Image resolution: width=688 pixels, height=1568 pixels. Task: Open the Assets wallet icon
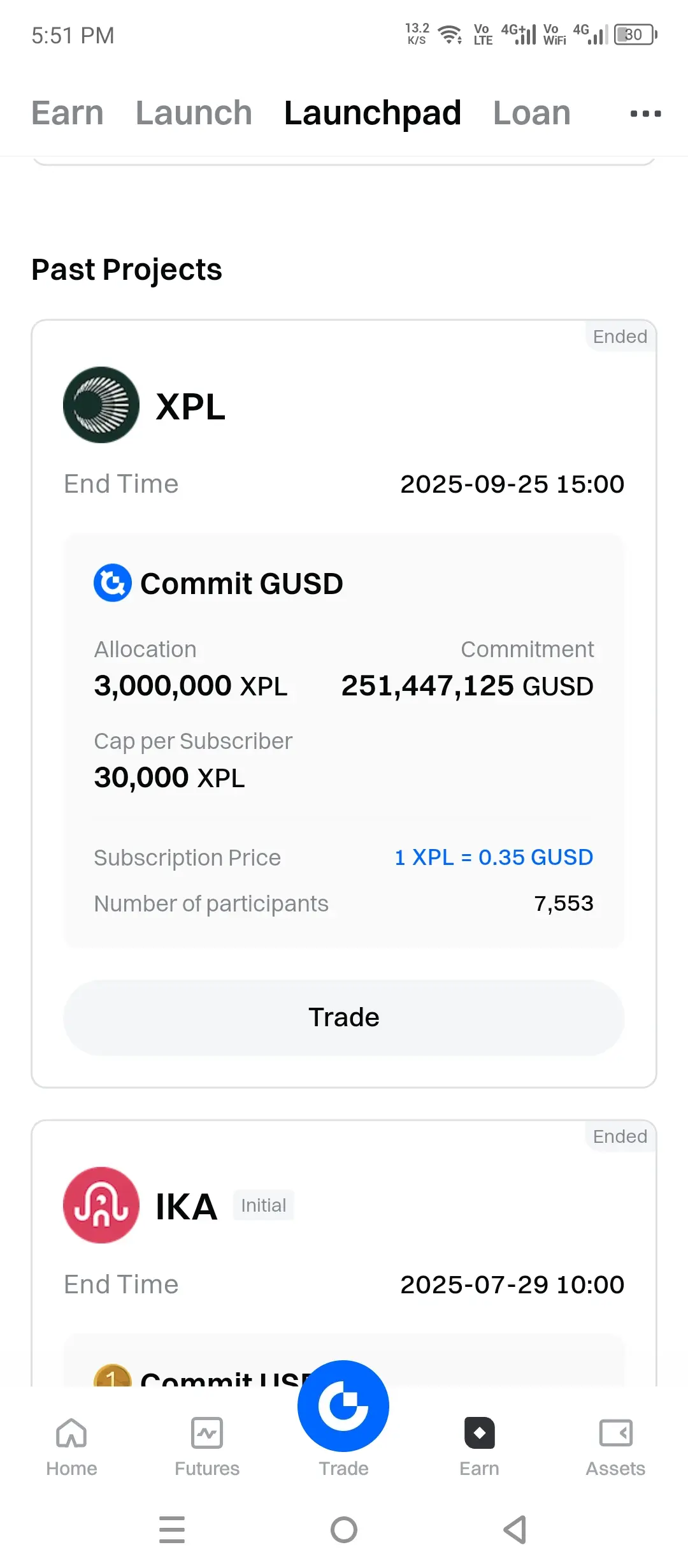[x=615, y=1434]
